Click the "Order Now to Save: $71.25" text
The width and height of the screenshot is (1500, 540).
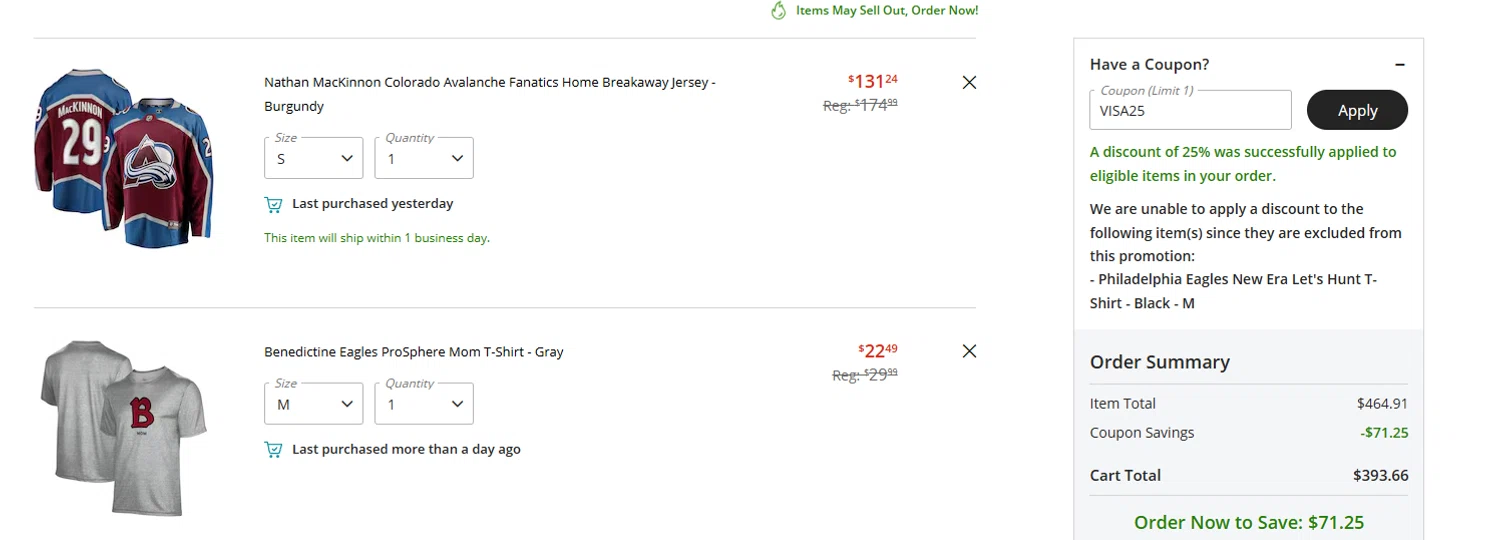[1248, 522]
